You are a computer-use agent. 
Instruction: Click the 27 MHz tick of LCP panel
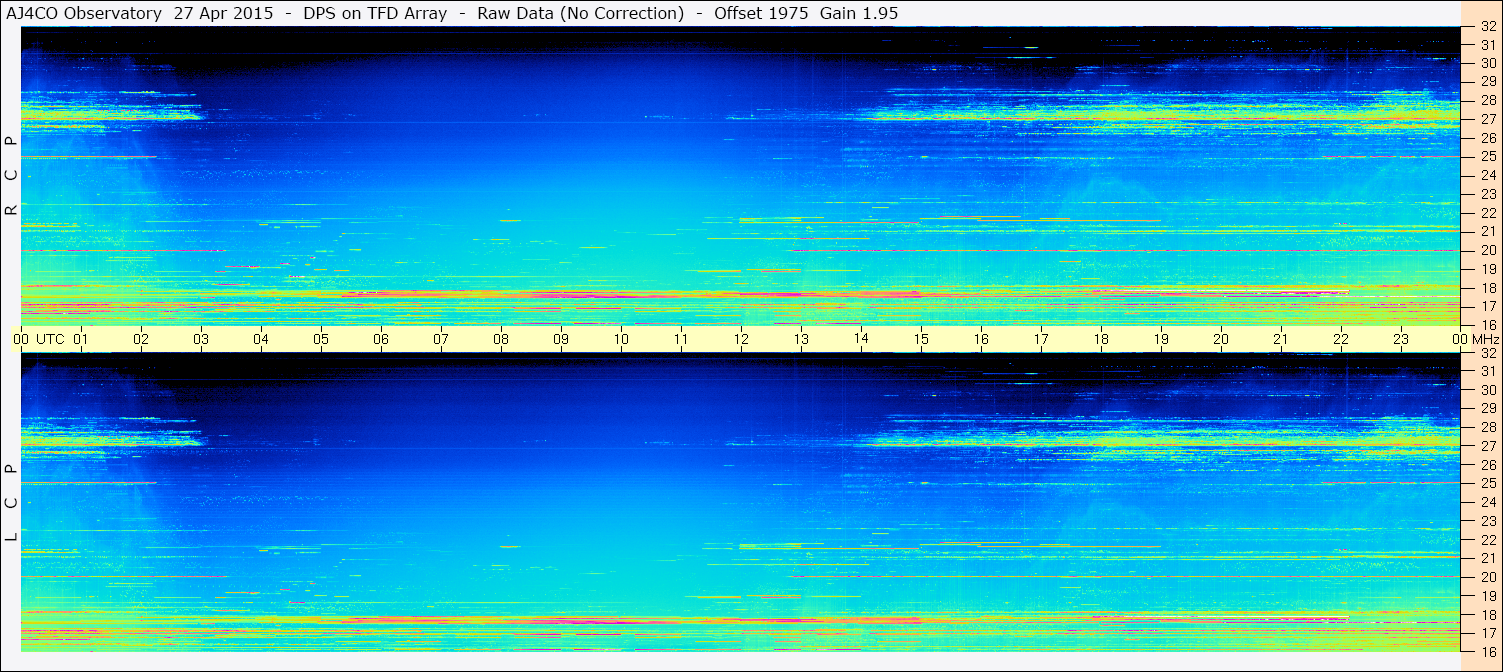(1487, 446)
